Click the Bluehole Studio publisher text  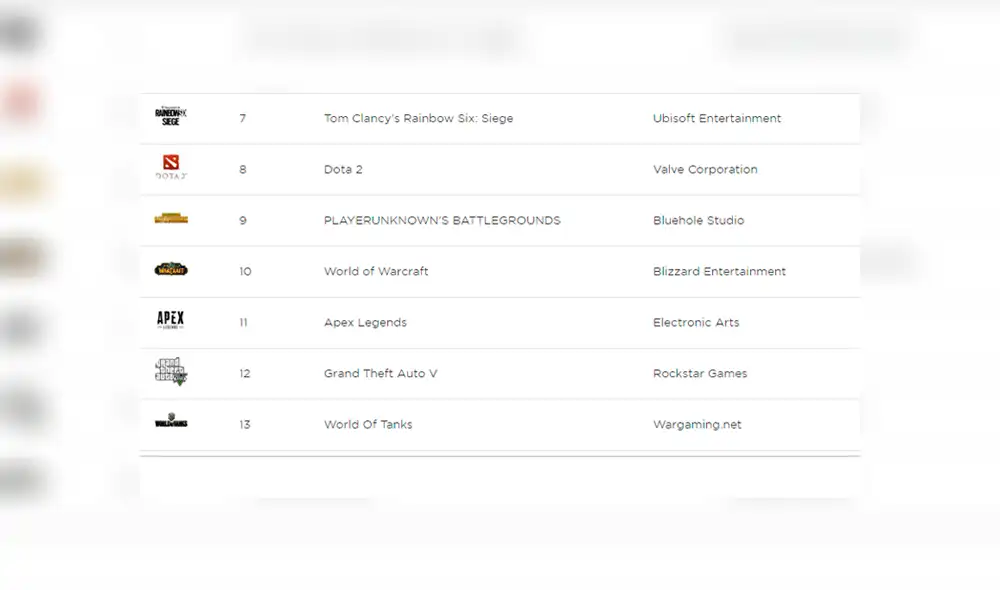(698, 220)
